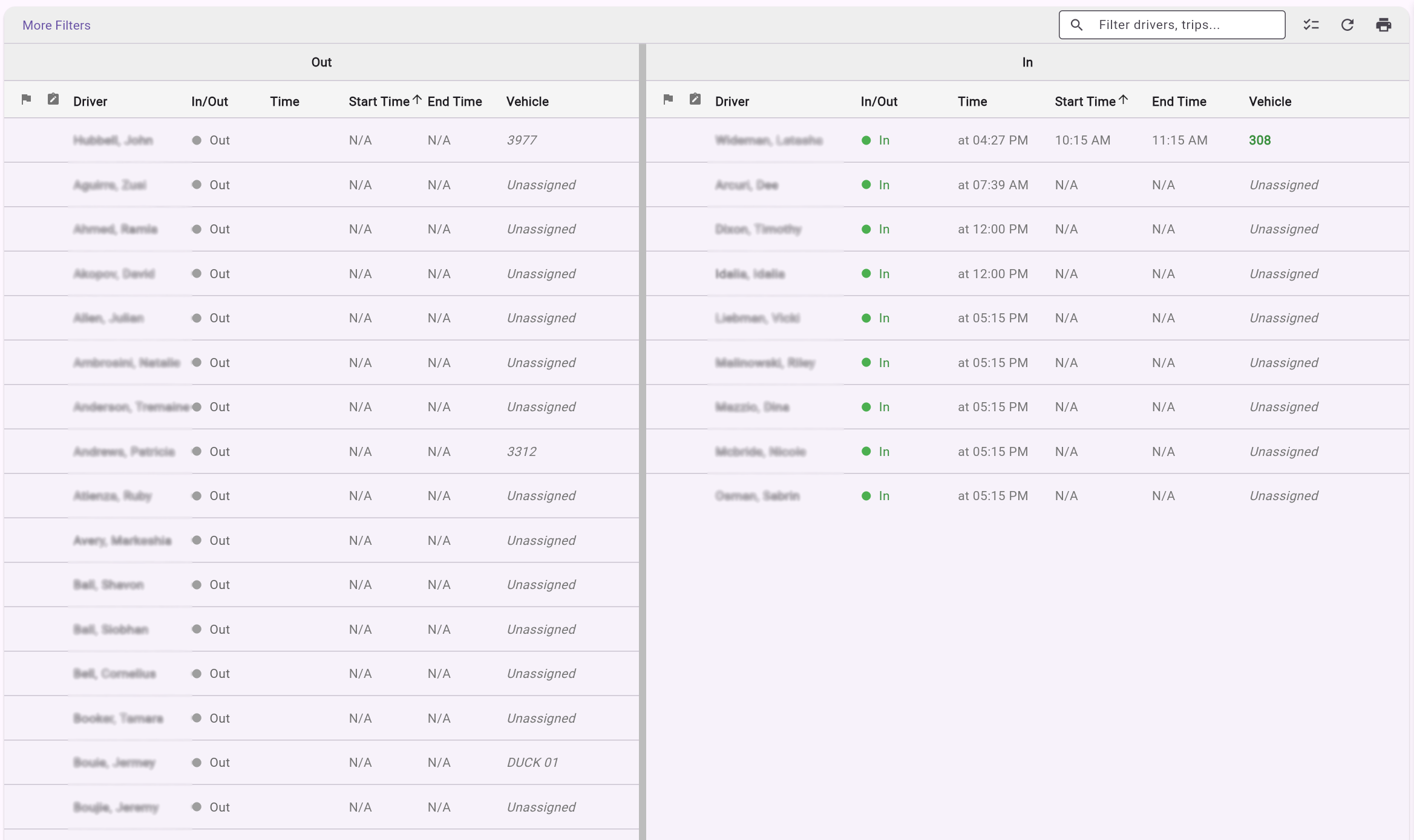This screenshot has width=1414, height=840.
Task: Toggle Latasha Wideman's green In indicator
Action: (x=868, y=140)
